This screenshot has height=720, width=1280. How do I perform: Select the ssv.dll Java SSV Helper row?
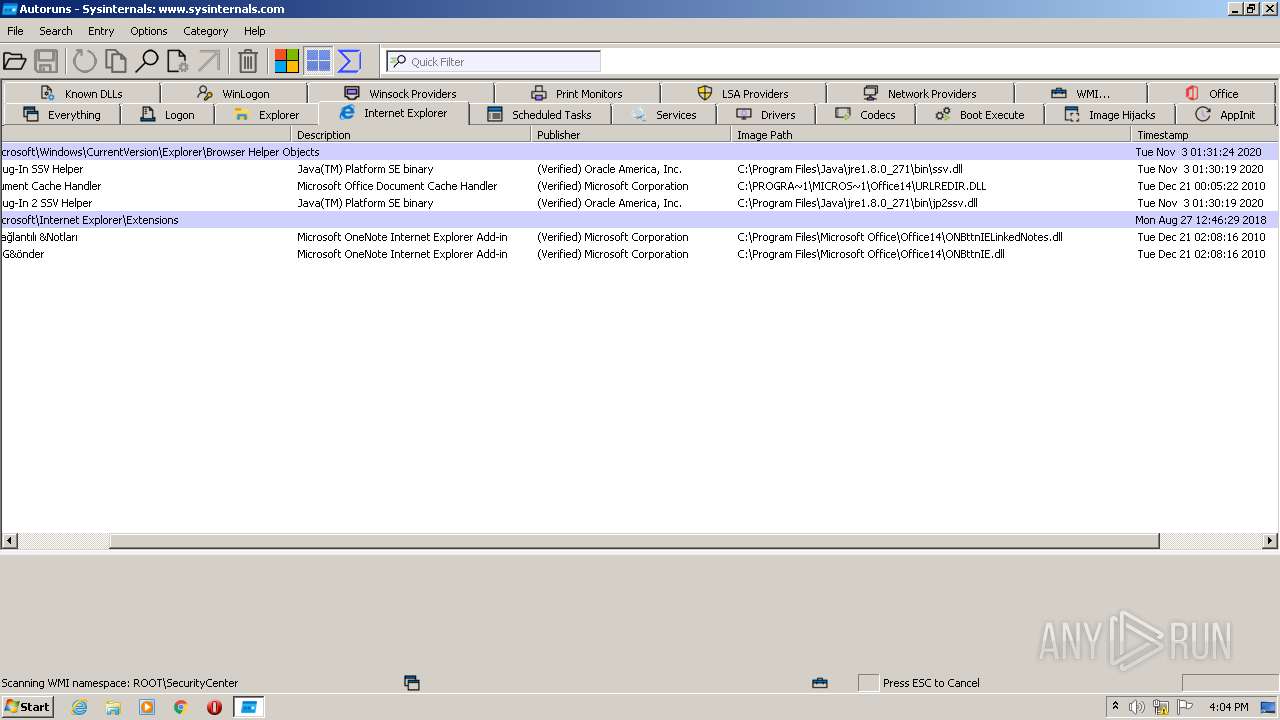click(639, 169)
